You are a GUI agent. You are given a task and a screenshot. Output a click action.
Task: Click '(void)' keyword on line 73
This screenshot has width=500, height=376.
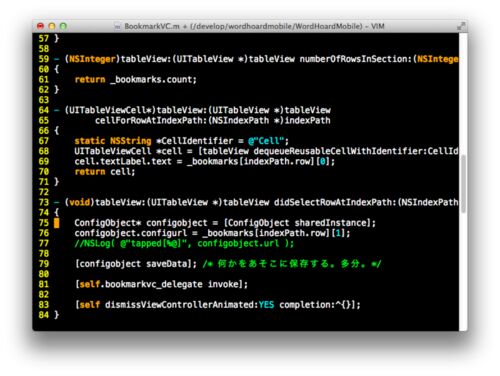(80, 202)
